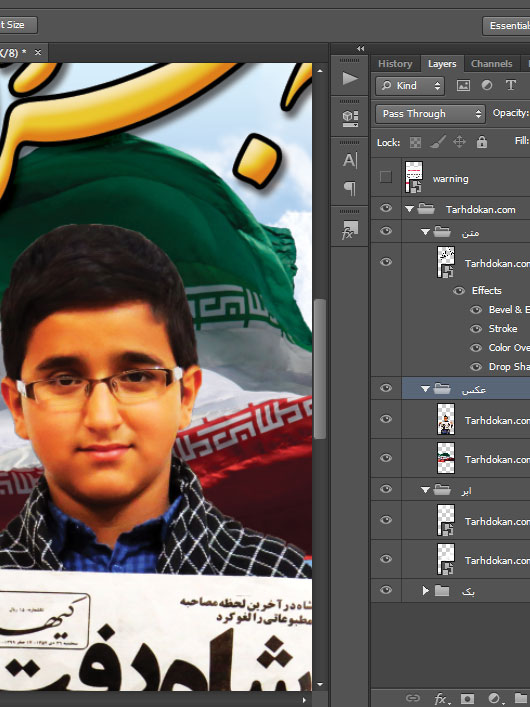
Task: Switch to the Channels tab
Action: pyautogui.click(x=491, y=64)
